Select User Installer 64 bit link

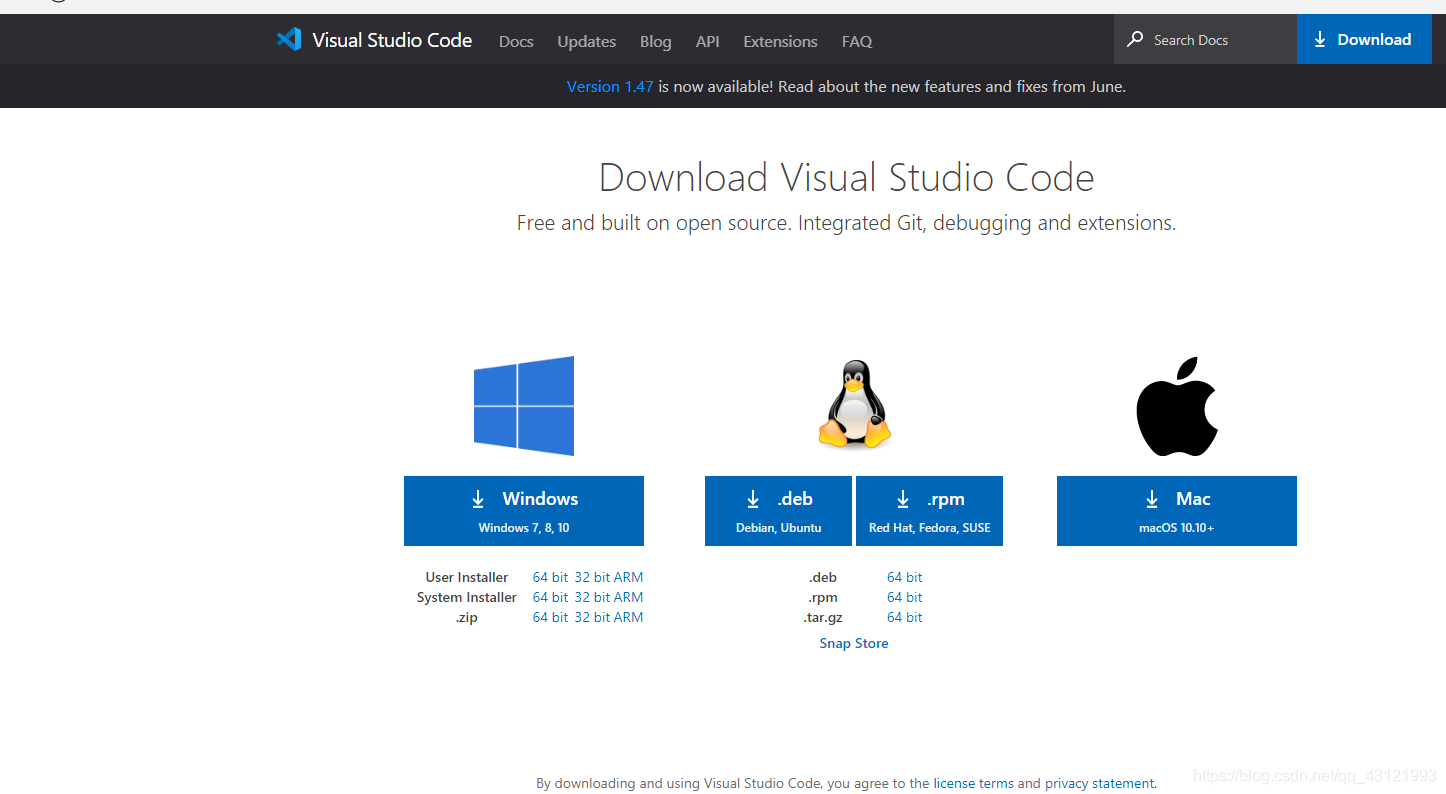[x=550, y=577]
